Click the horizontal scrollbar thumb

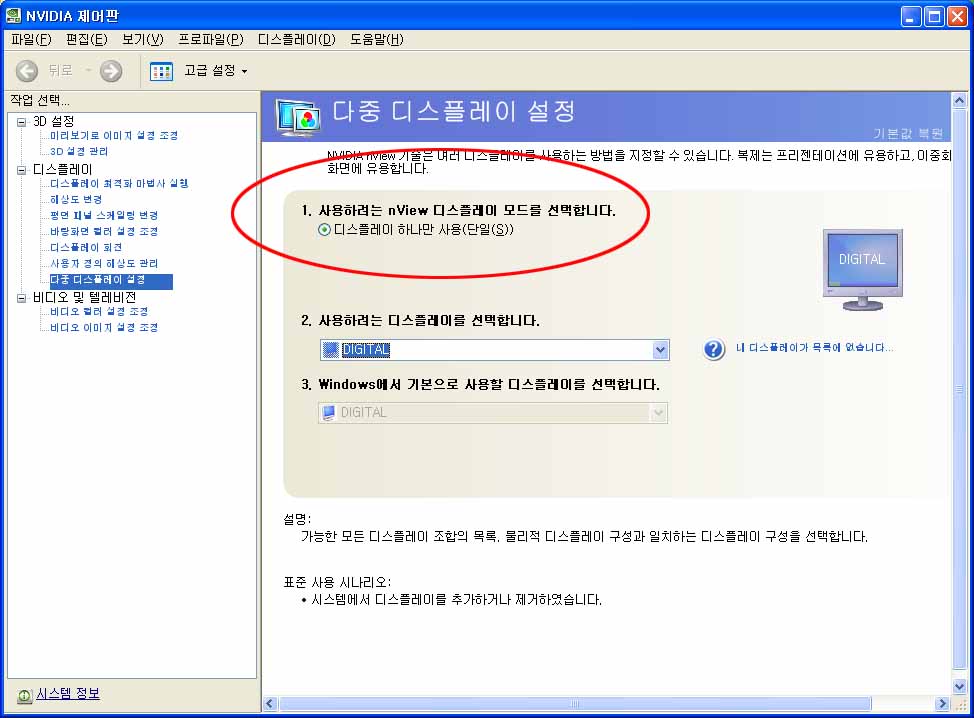point(575,704)
